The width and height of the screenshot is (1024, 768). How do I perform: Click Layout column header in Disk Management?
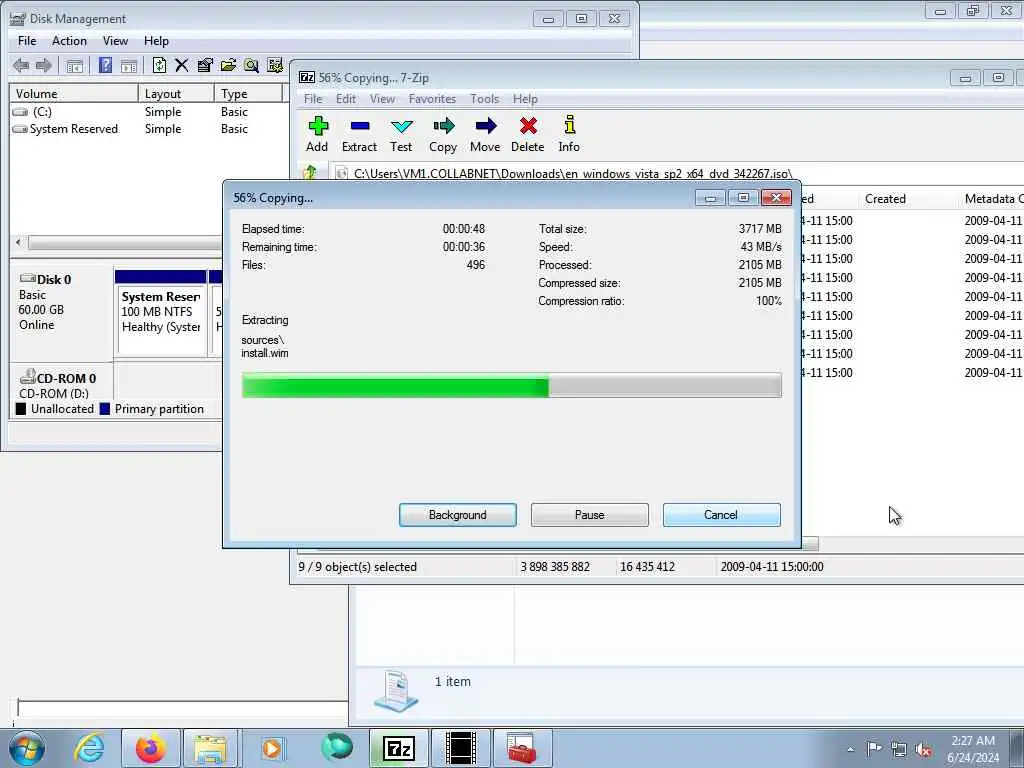point(176,93)
